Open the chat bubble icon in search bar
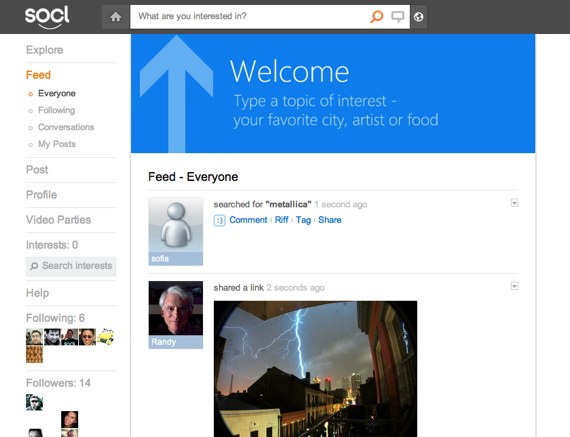 (398, 17)
